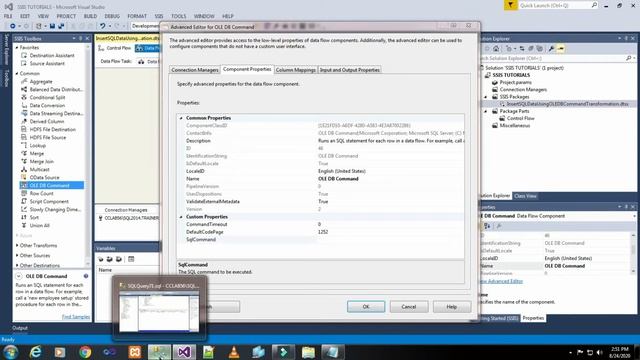Click Home icon in Solution Explorer
Image resolution: width=640 pixels, height=360 pixels.
click(x=496, y=49)
